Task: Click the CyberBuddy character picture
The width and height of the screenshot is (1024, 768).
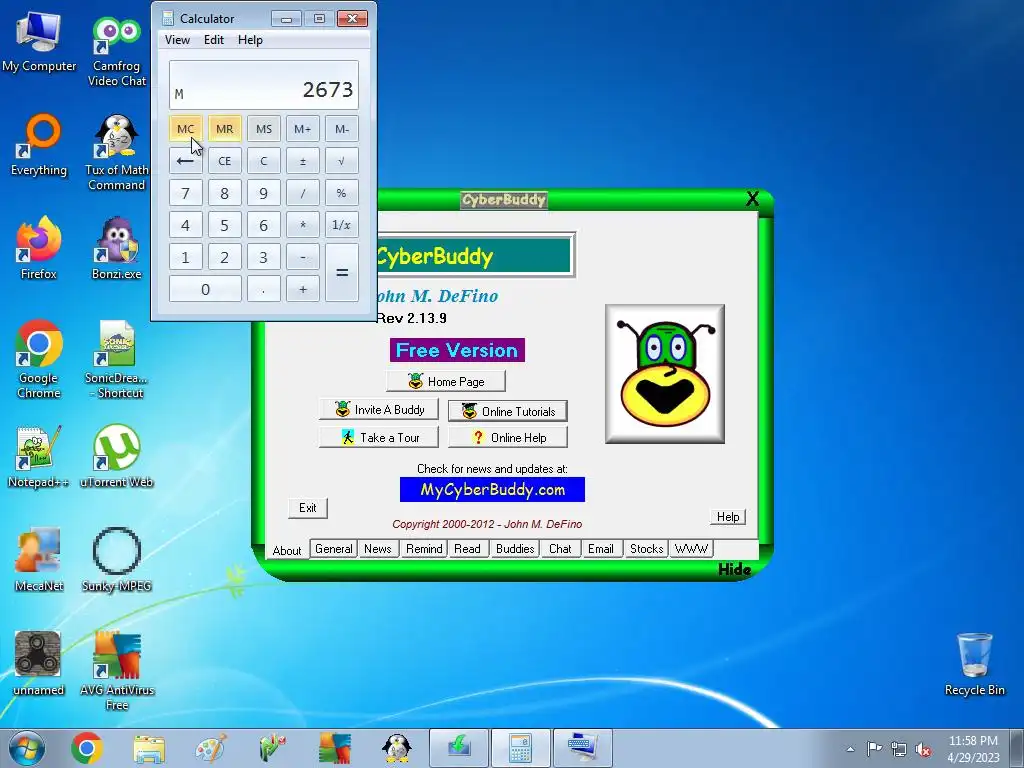Action: [x=664, y=374]
